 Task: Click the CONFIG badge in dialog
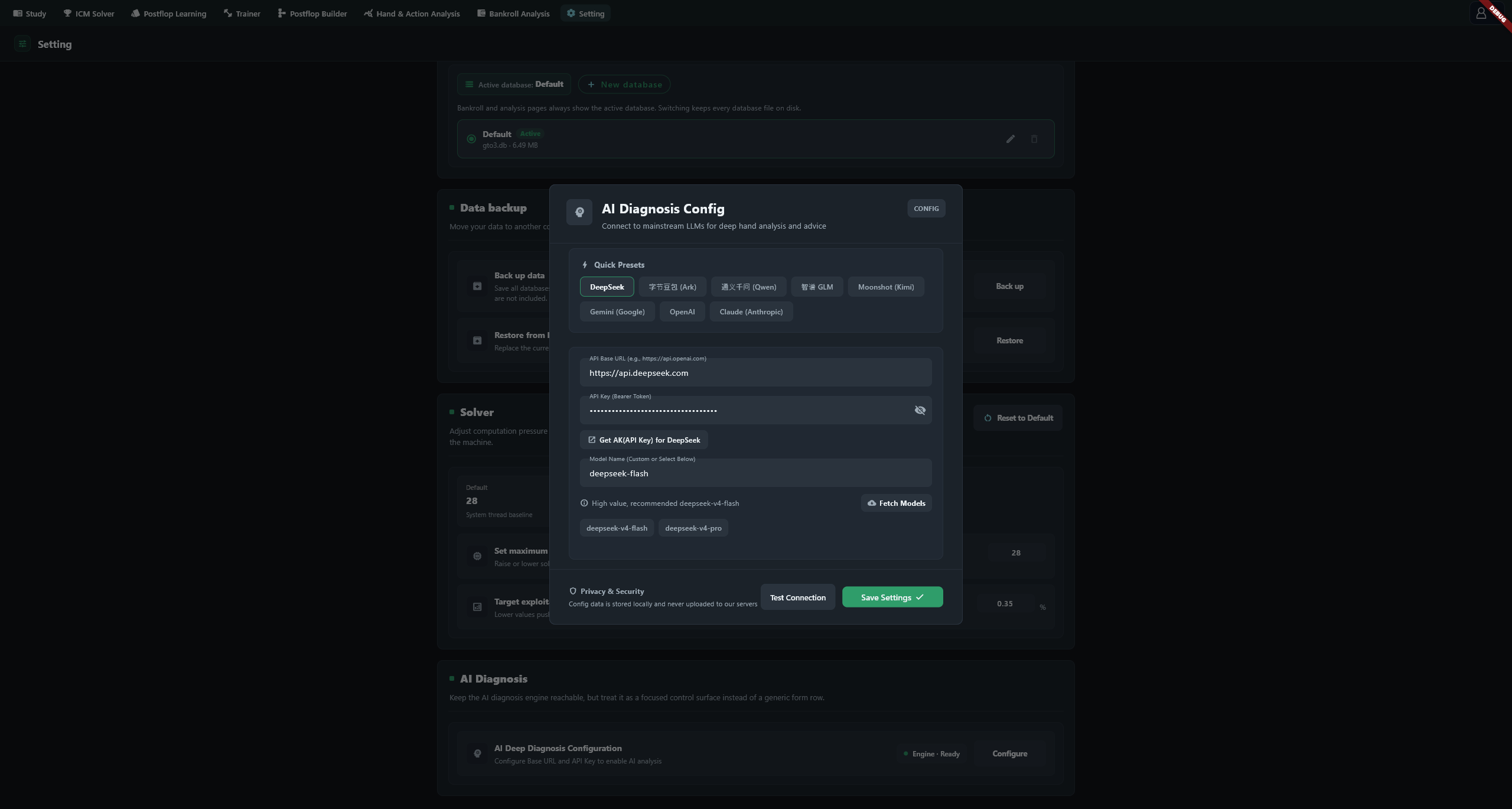926,209
